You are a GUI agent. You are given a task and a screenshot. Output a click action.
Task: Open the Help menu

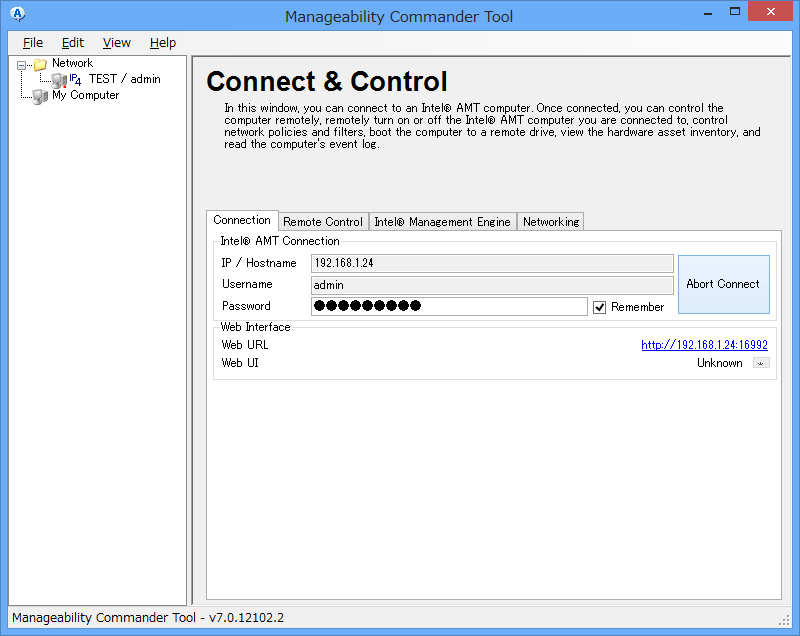click(x=163, y=43)
